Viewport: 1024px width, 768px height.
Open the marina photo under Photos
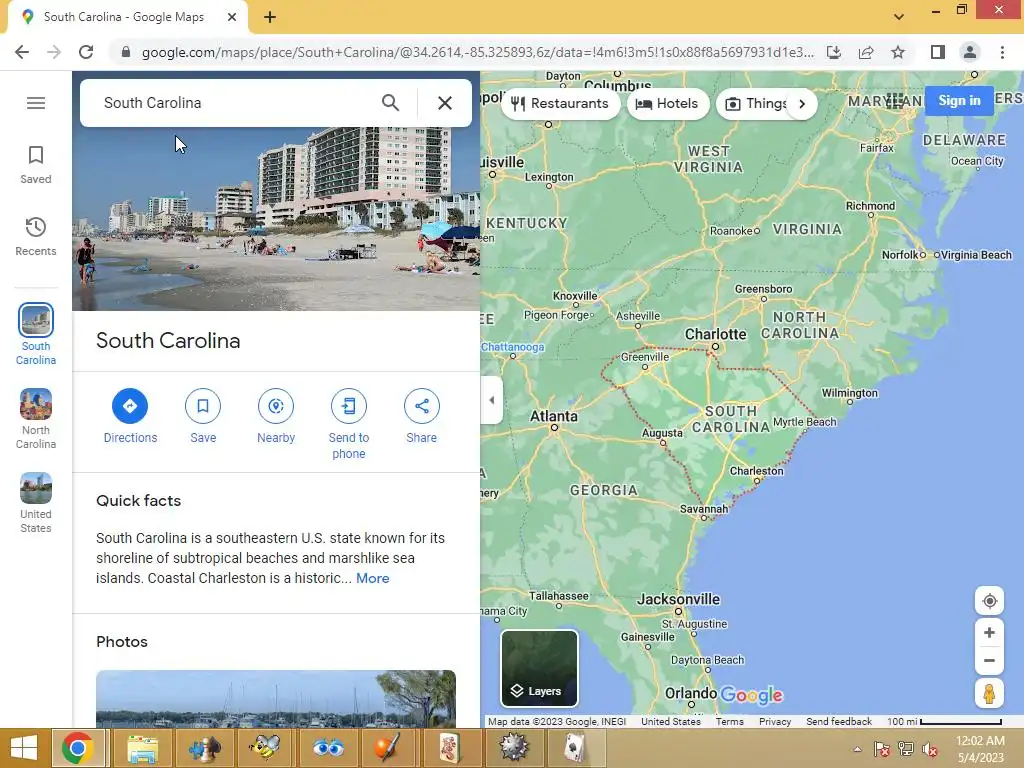(276, 699)
